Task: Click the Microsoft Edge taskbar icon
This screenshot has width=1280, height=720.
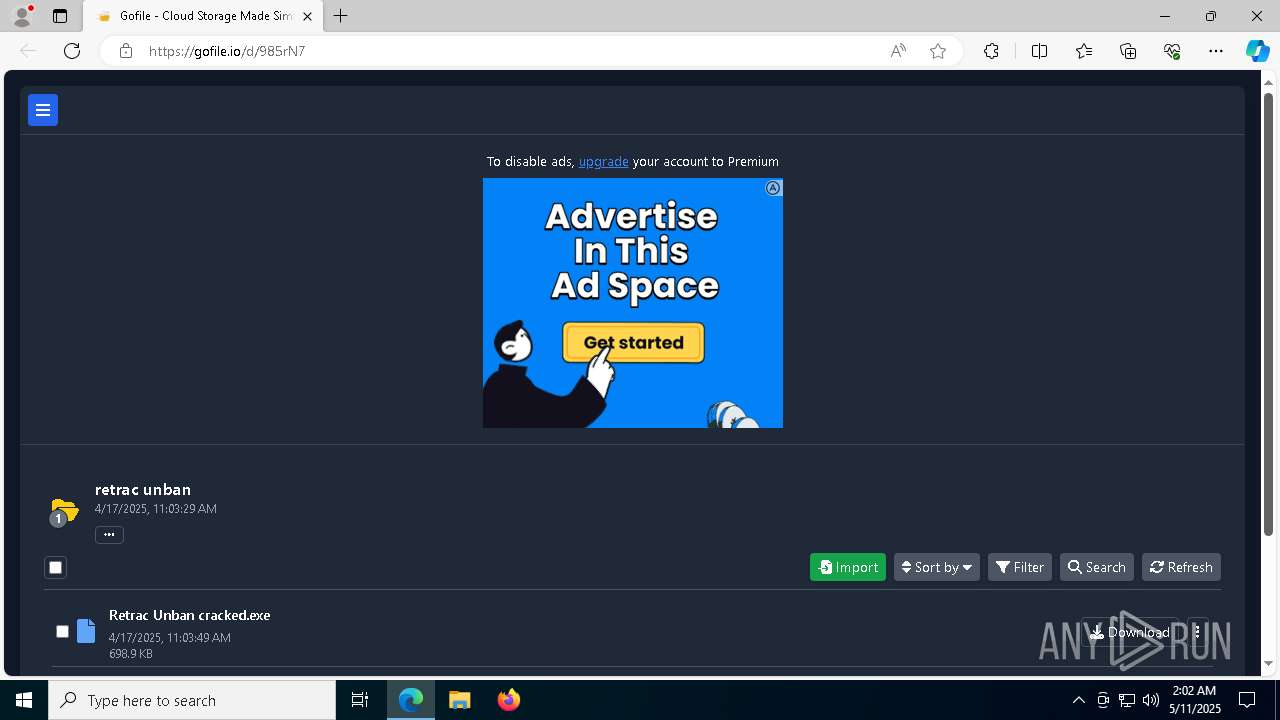Action: 411,700
